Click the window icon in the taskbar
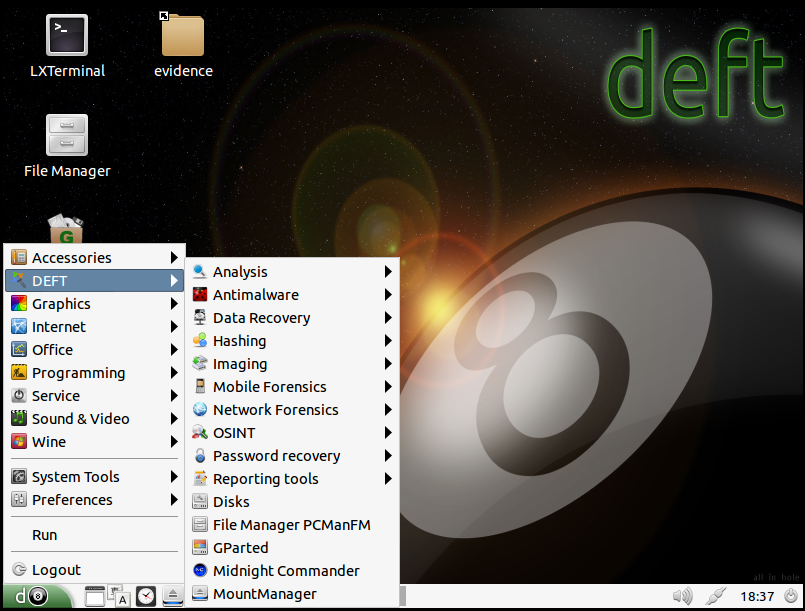The width and height of the screenshot is (805, 611). click(94, 596)
